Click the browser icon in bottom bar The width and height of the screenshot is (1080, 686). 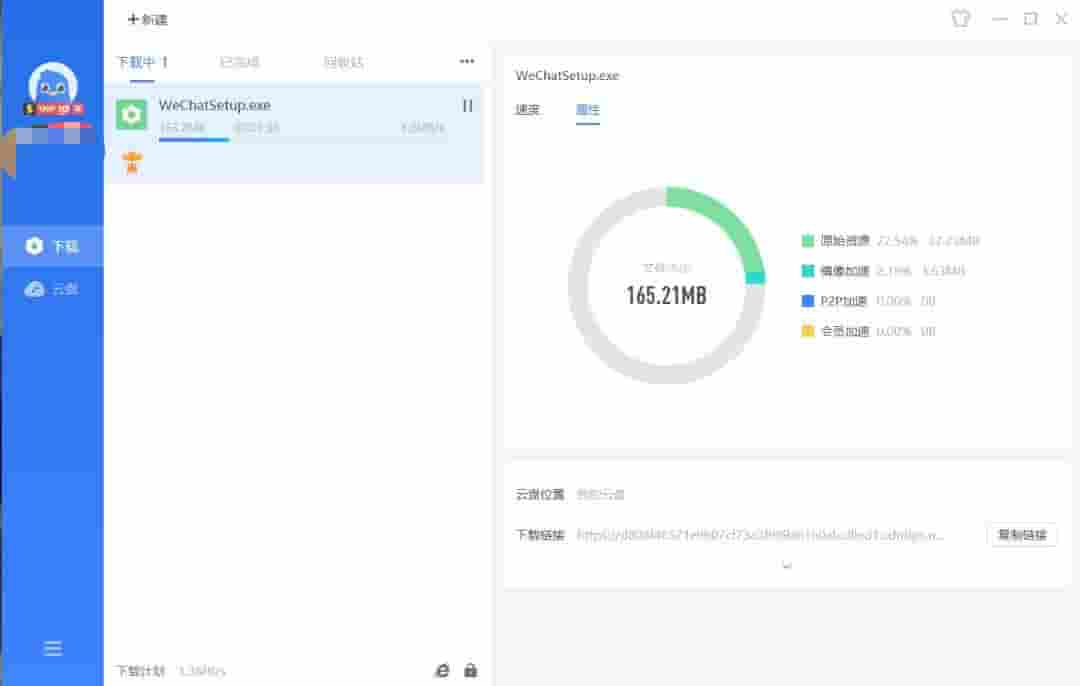[442, 670]
